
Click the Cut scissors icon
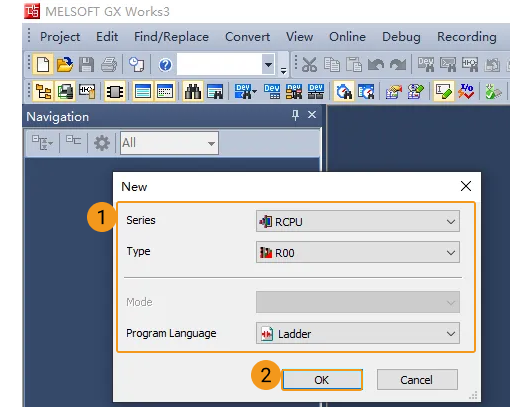click(309, 64)
